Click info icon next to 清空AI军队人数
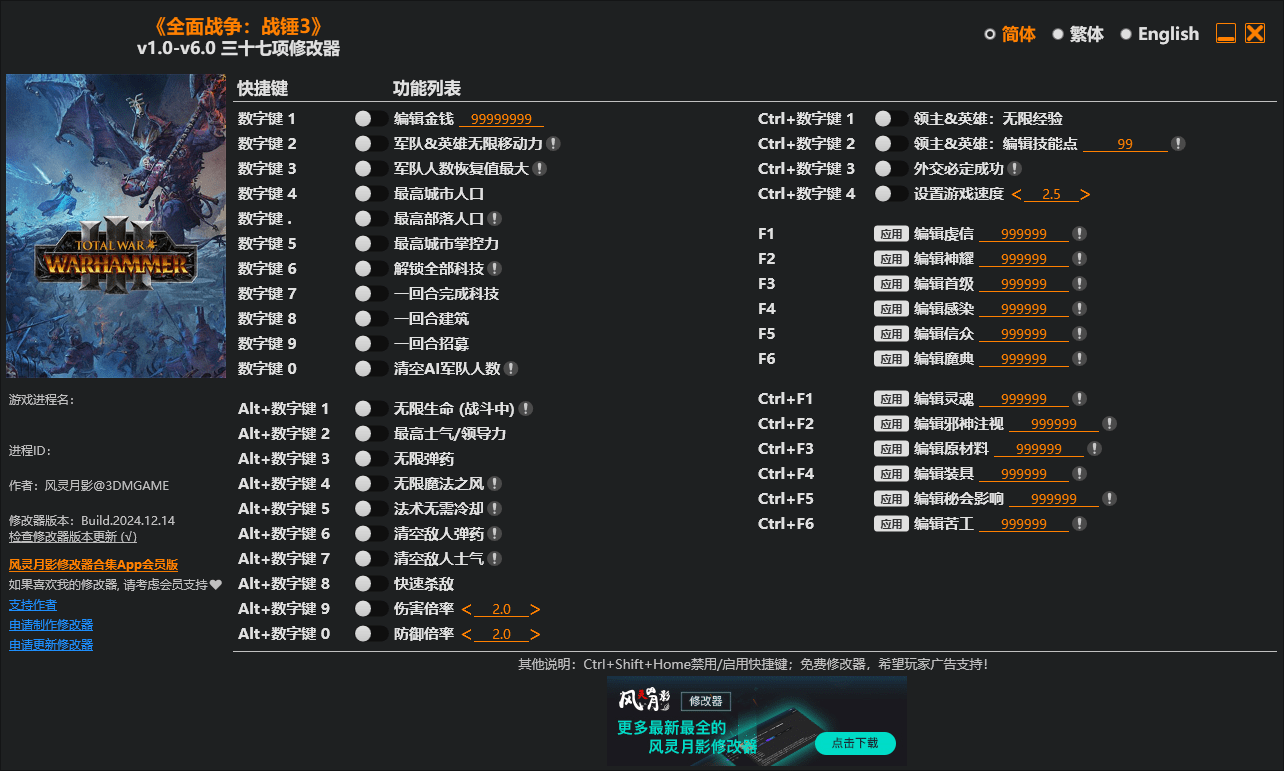 pos(510,369)
